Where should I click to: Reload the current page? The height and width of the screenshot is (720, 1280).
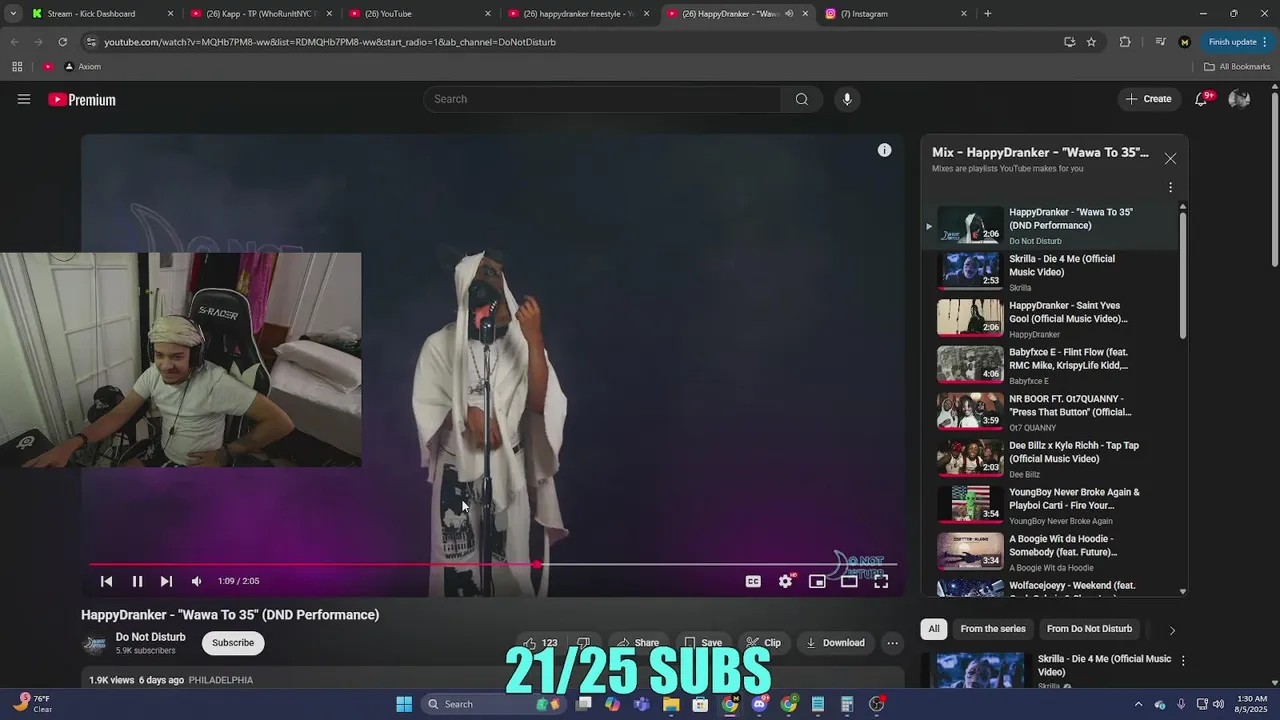click(x=62, y=42)
